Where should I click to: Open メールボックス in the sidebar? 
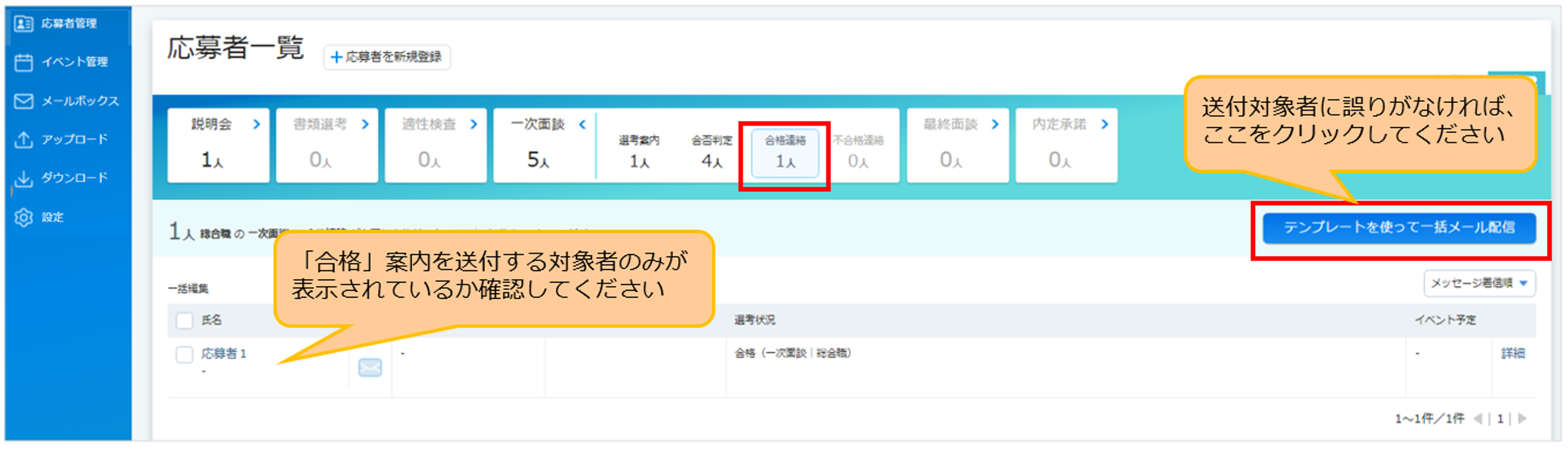click(68, 101)
